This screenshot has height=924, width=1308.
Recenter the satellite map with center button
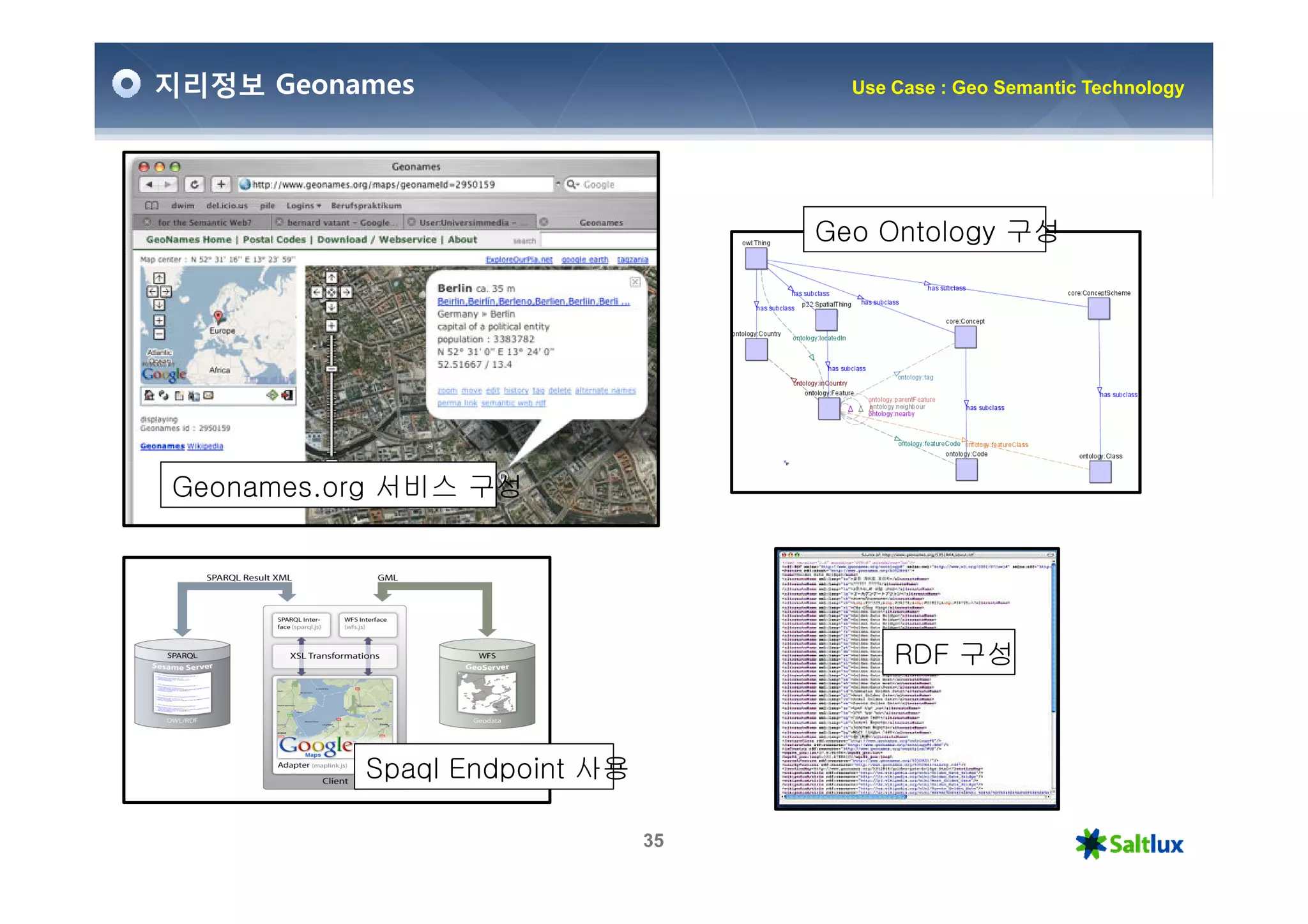click(x=331, y=292)
